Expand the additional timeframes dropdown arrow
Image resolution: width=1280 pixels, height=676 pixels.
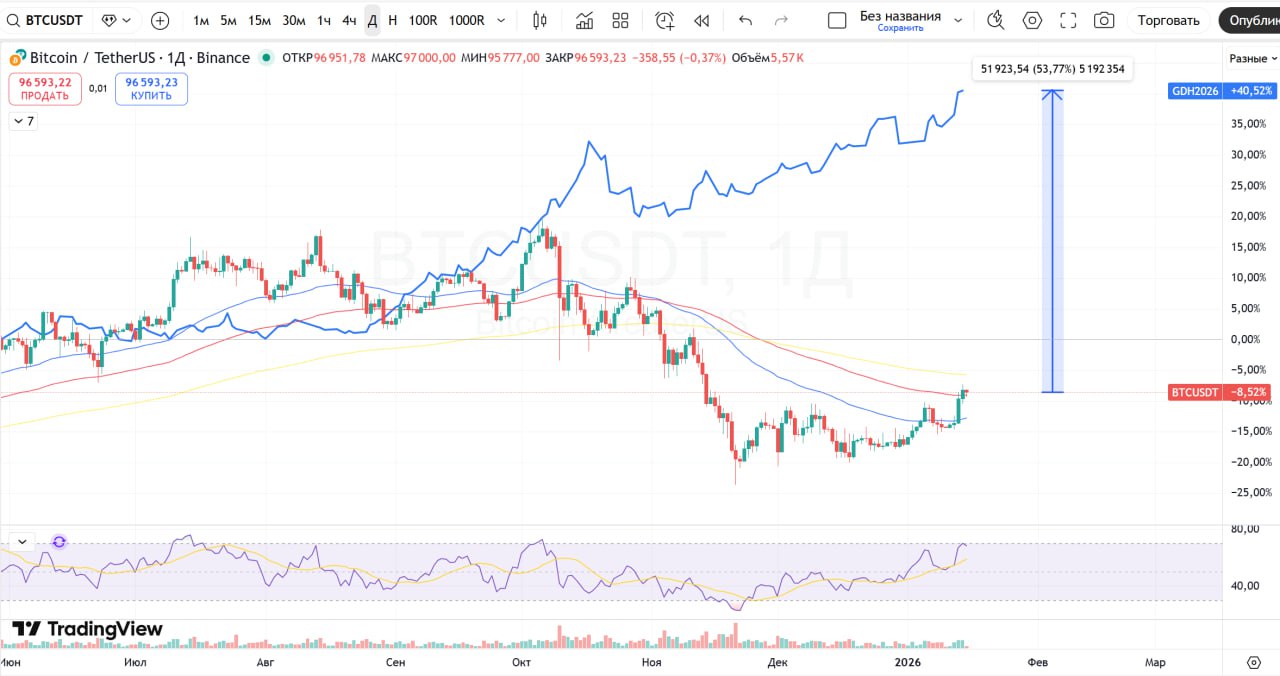tap(501, 20)
